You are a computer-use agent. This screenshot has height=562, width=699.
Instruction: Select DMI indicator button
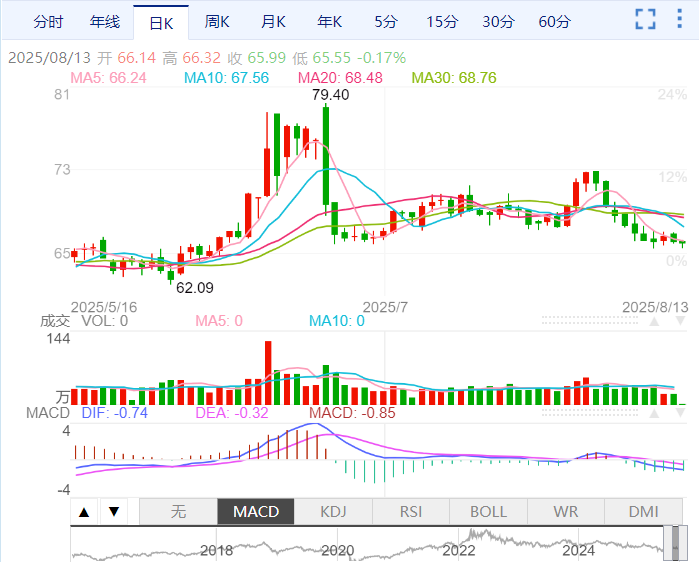click(643, 511)
